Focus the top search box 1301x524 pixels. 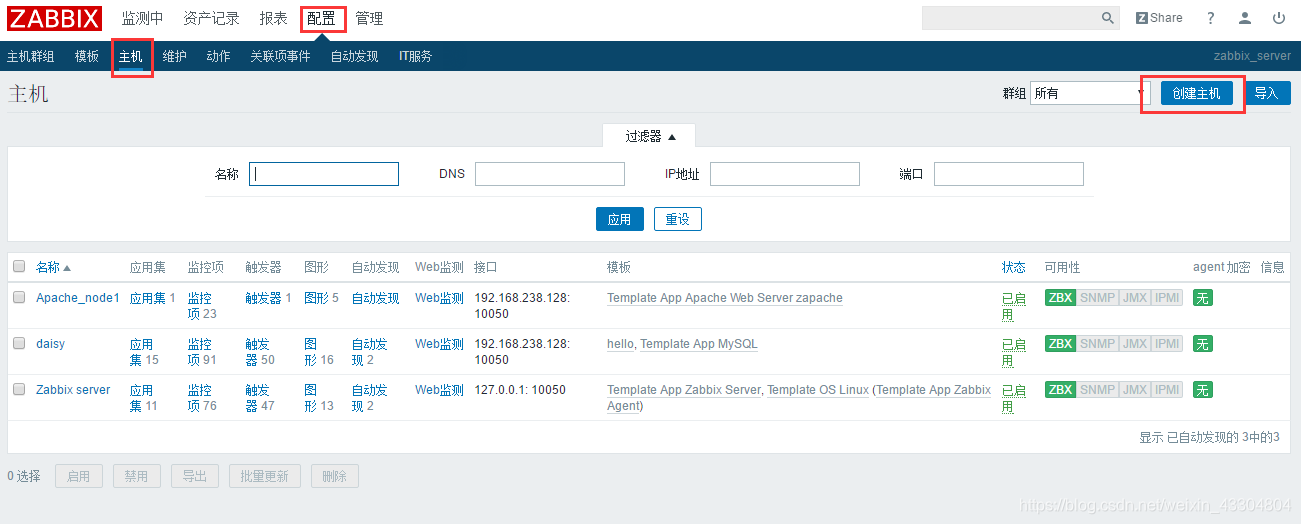tap(1010, 18)
